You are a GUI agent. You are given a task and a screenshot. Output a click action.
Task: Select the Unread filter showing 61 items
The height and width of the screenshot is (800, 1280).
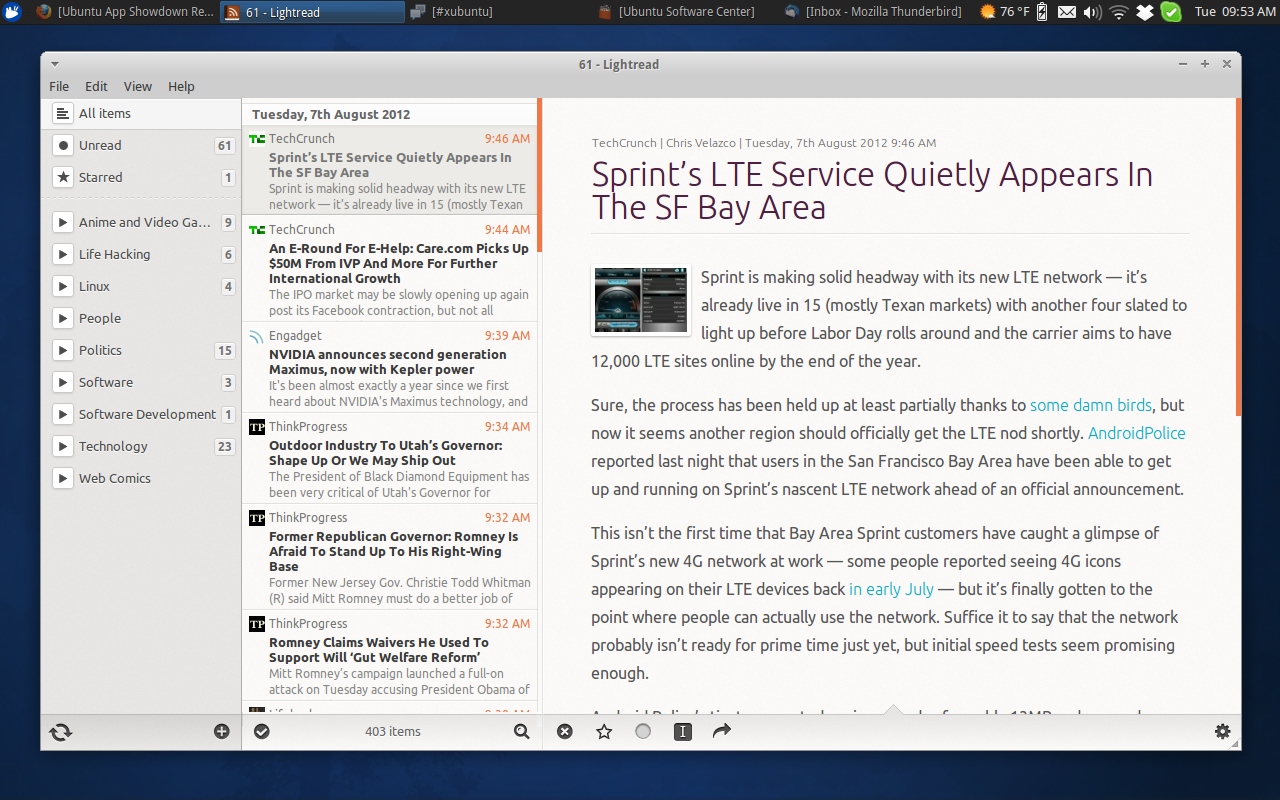pyautogui.click(x=100, y=145)
